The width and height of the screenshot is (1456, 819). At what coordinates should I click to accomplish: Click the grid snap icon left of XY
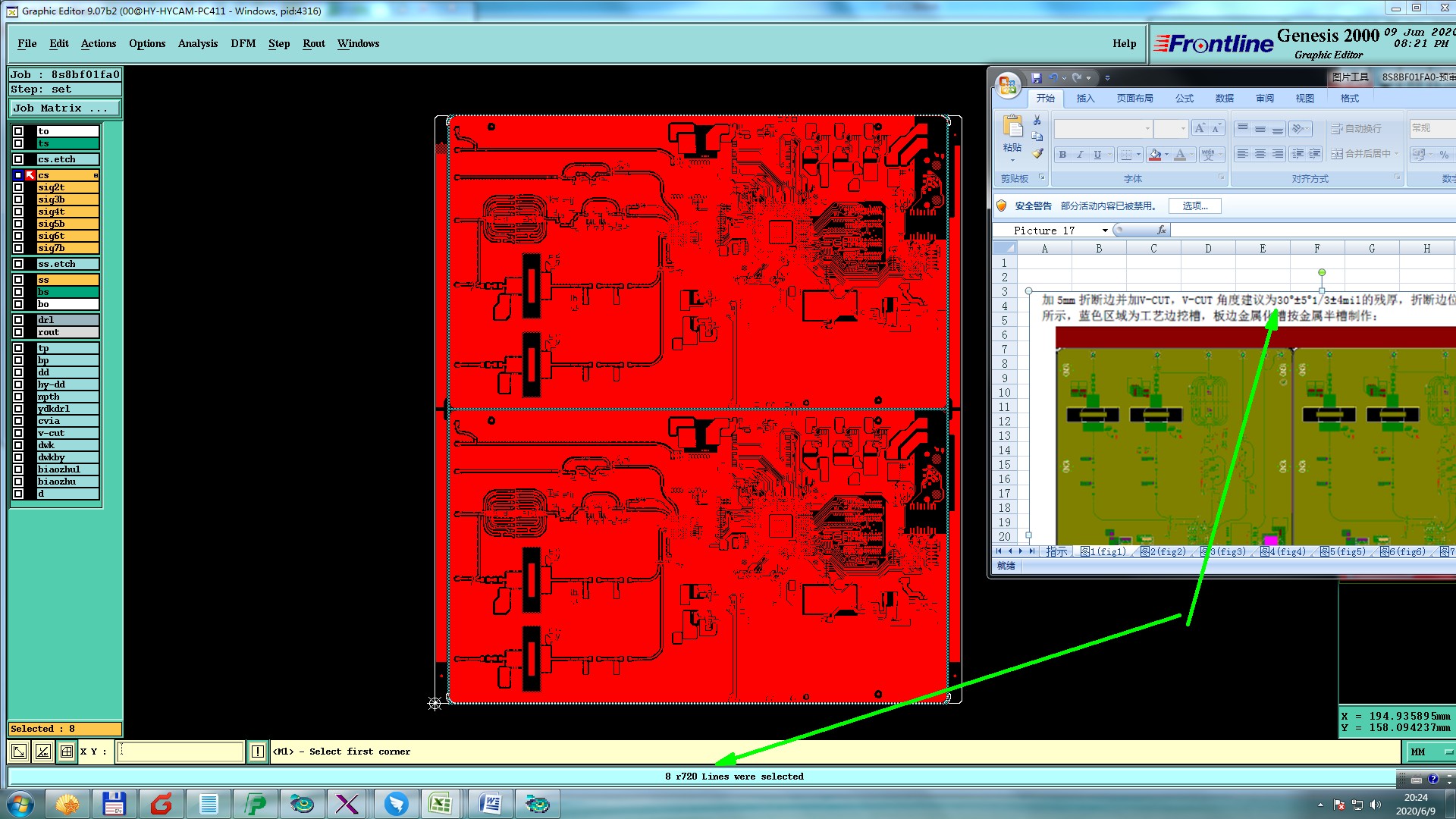[67, 752]
